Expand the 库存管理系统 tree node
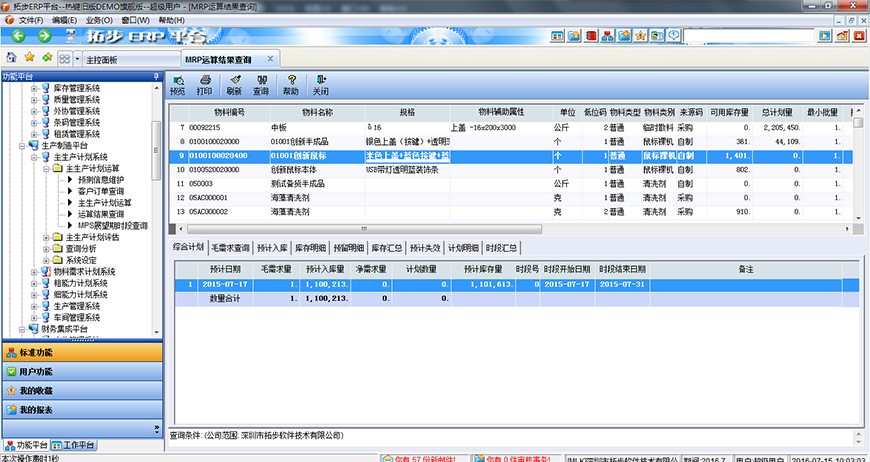The image size is (870, 462). click(34, 88)
